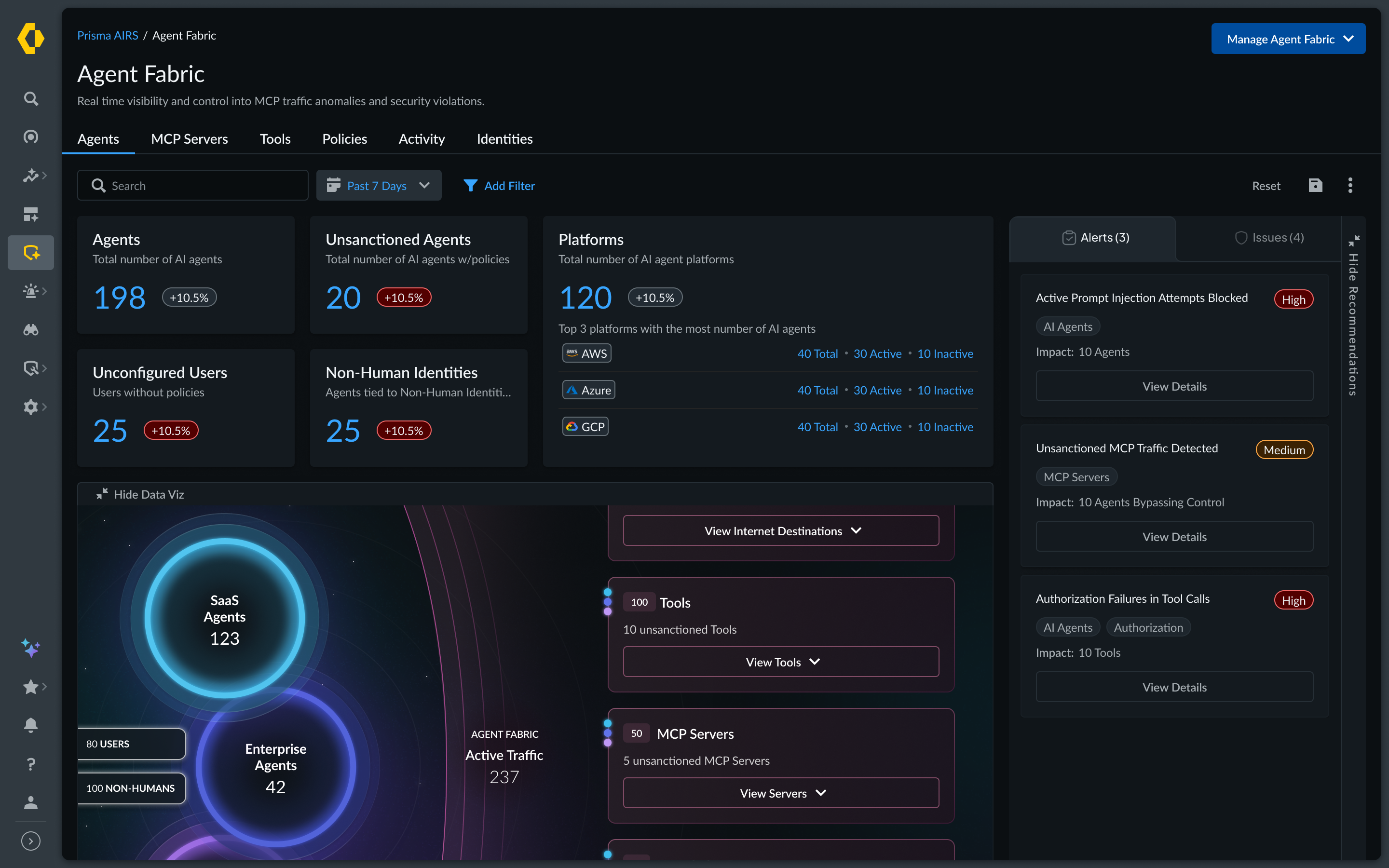This screenshot has height=868, width=1389.
Task: Open the Past 7 Days date range dropdown
Action: point(379,185)
